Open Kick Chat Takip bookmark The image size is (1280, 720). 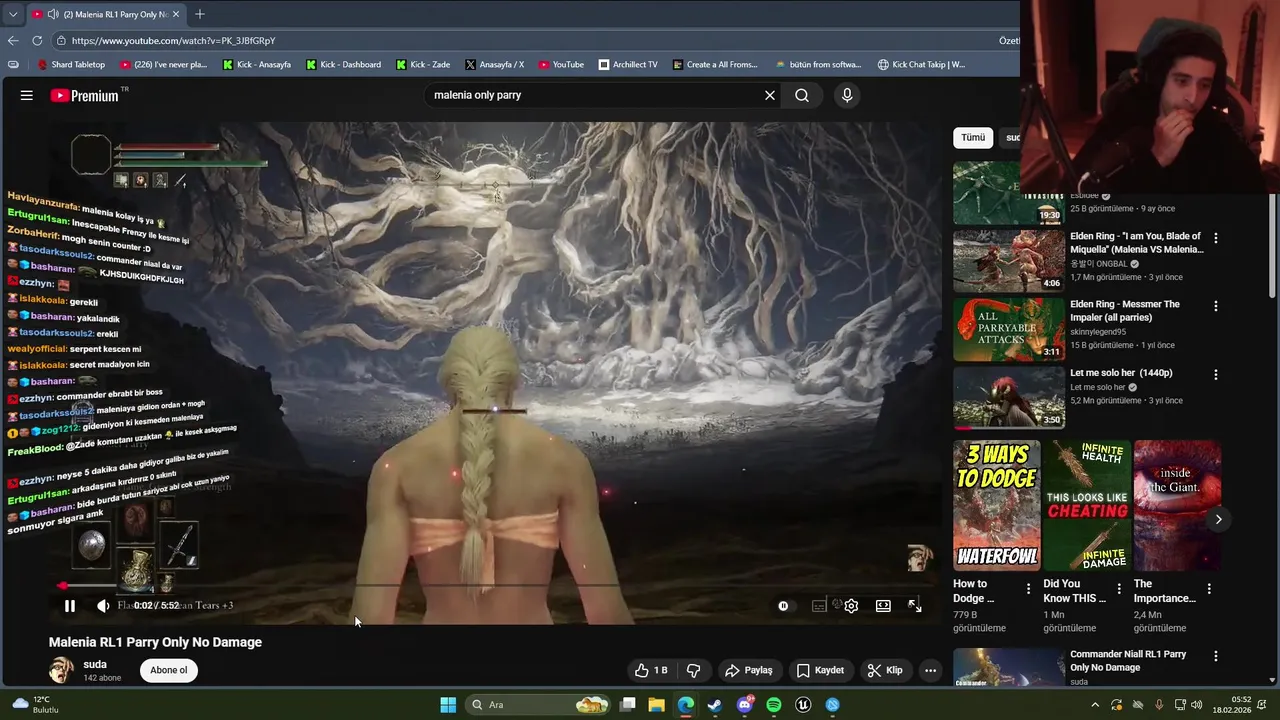pos(921,64)
